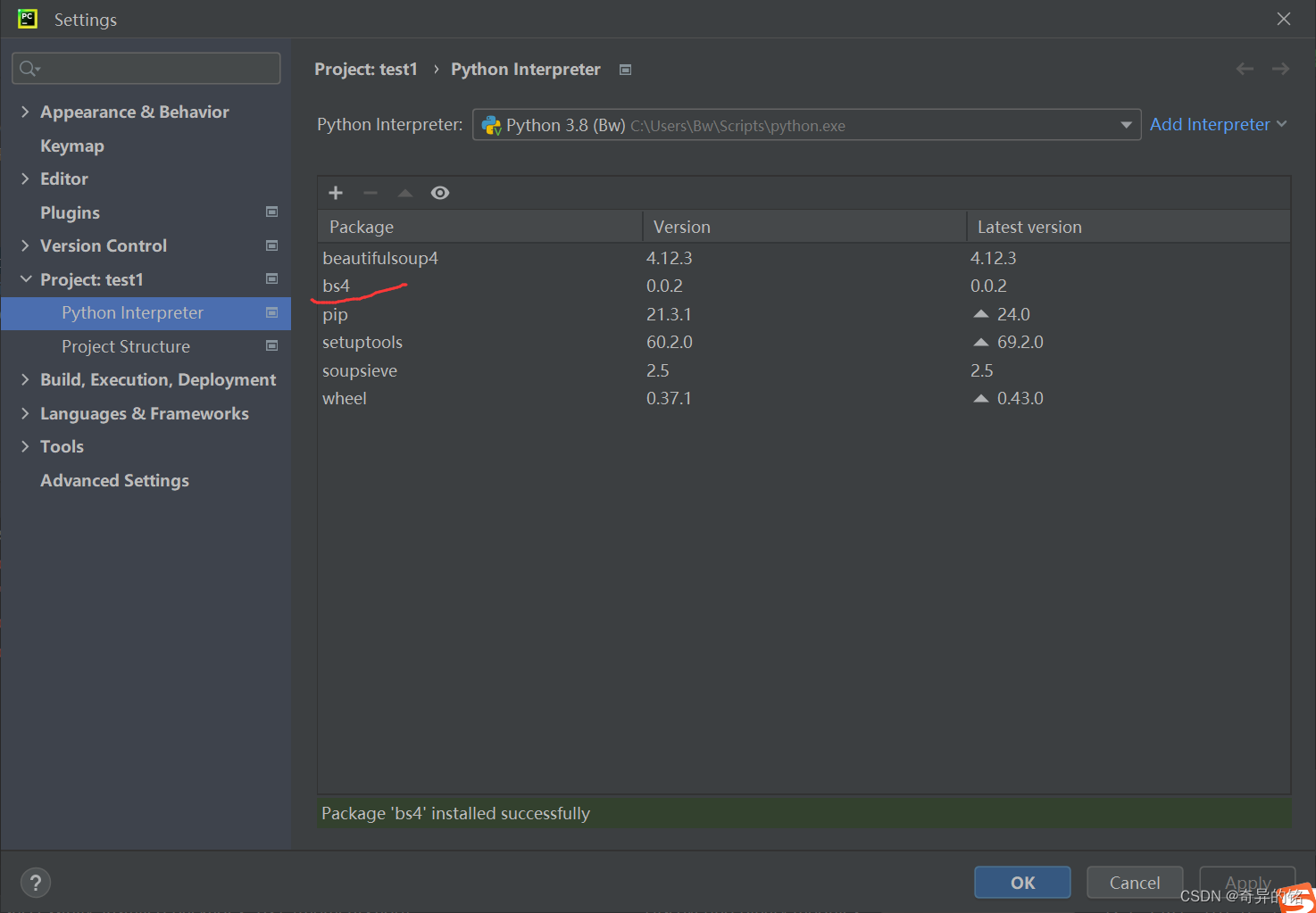Screen dimensions: 1316x913
Task: Collapse the Project: test1 section
Action: pyautogui.click(x=25, y=278)
